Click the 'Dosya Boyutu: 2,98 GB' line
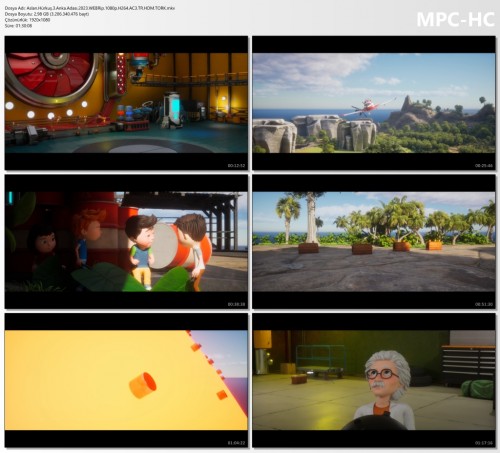Screen dimensions: 500x453 pos(47,14)
